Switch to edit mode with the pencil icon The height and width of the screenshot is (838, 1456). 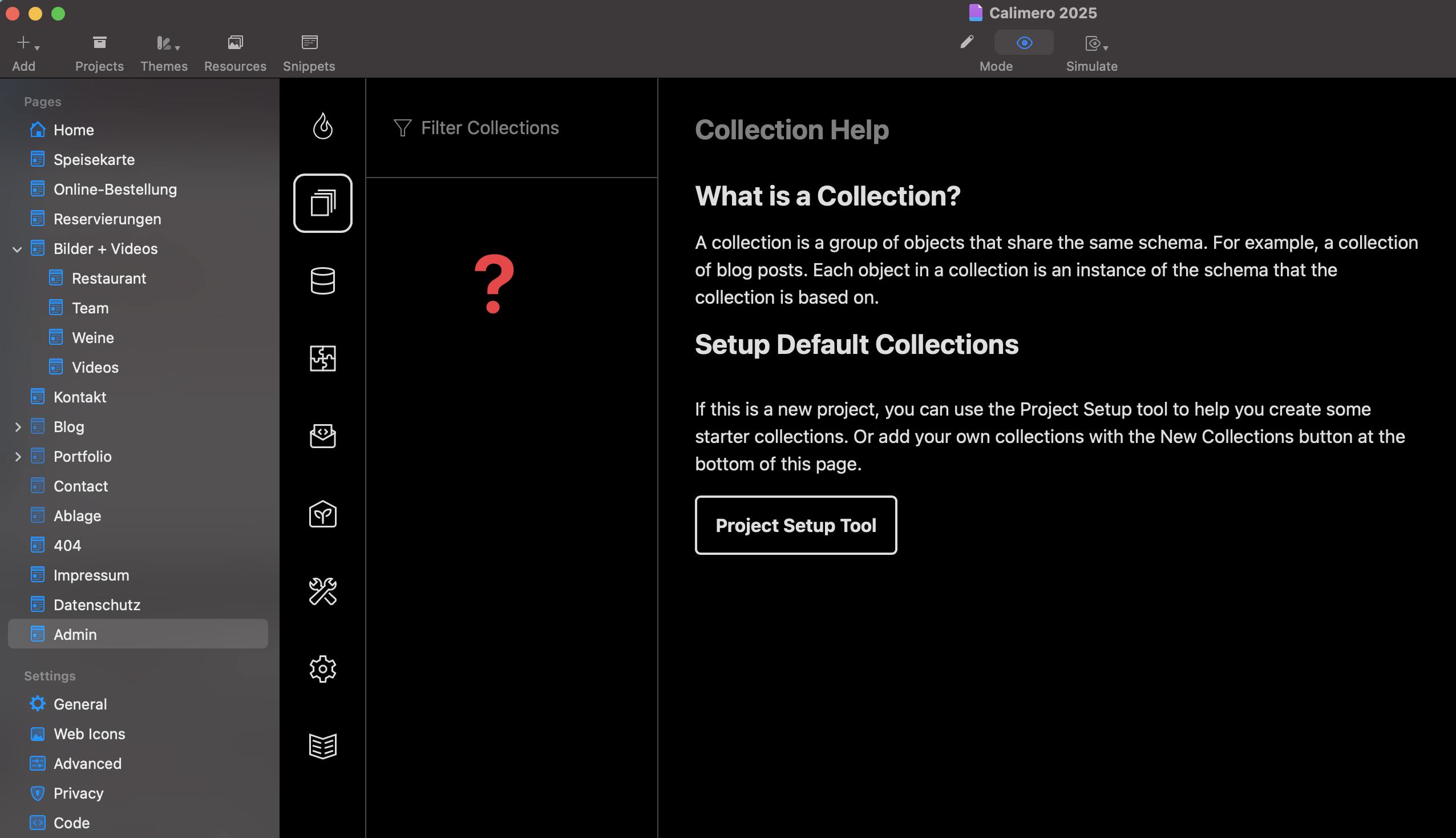tap(967, 42)
